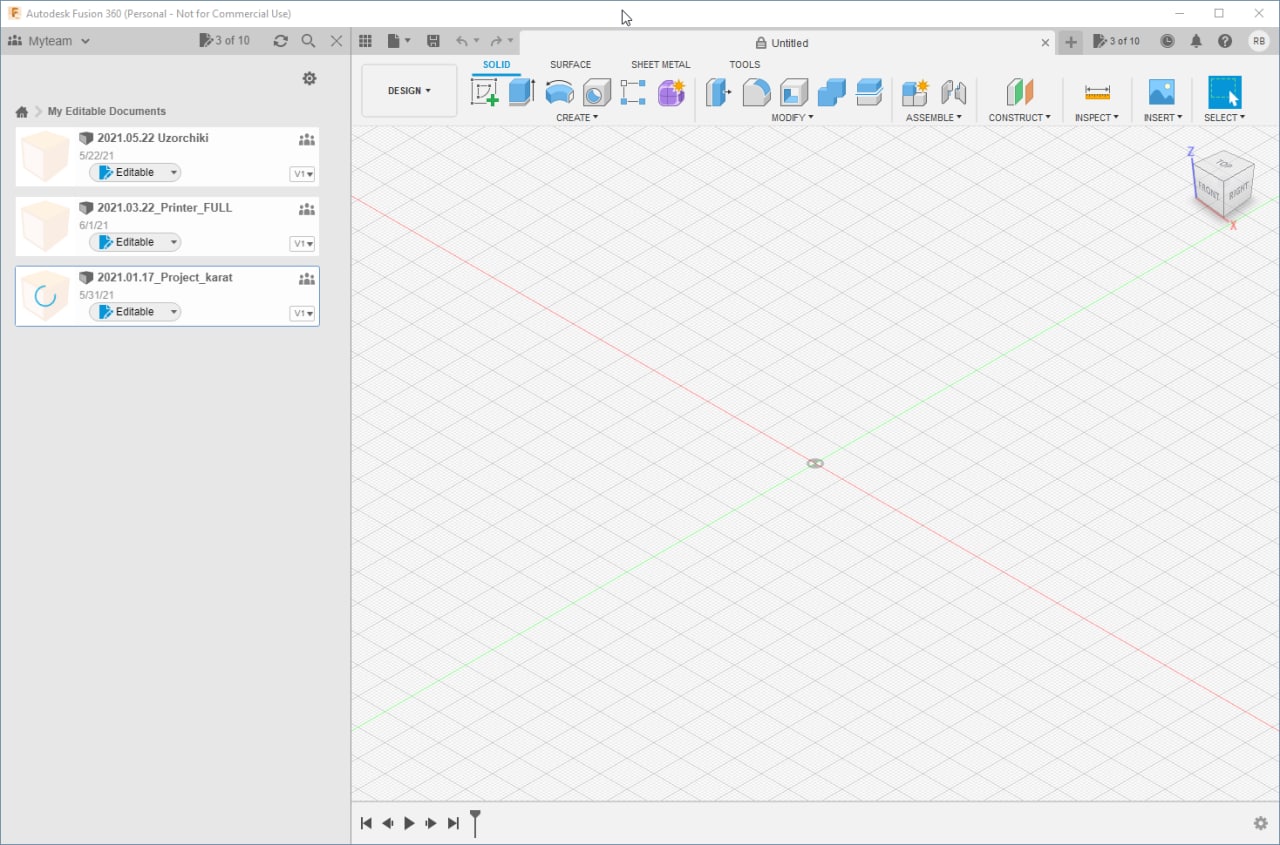Switch to the SHEET METAL tab
The height and width of the screenshot is (845, 1280).
tap(660, 65)
